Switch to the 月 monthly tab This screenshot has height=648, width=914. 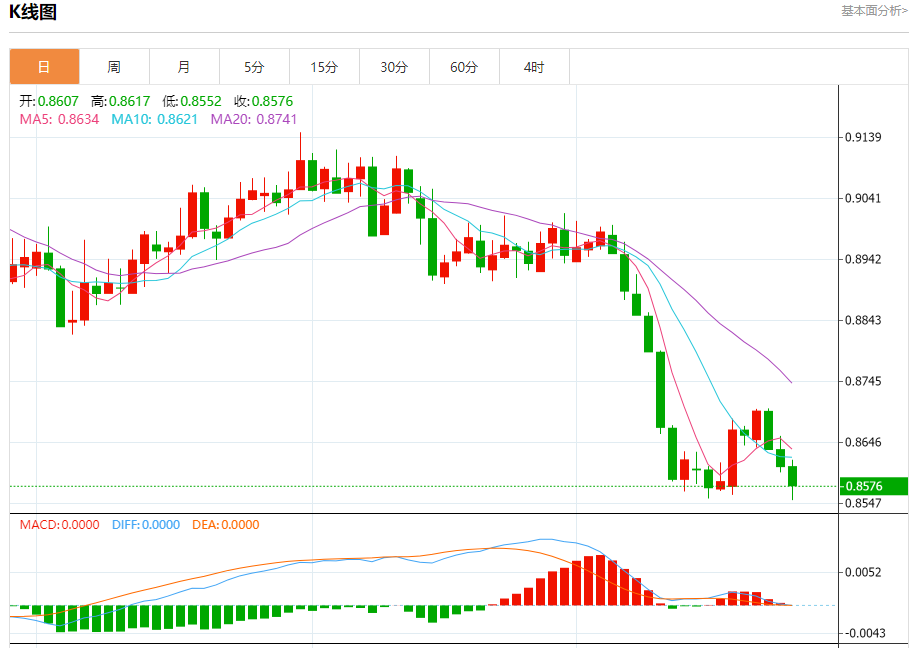coord(184,67)
